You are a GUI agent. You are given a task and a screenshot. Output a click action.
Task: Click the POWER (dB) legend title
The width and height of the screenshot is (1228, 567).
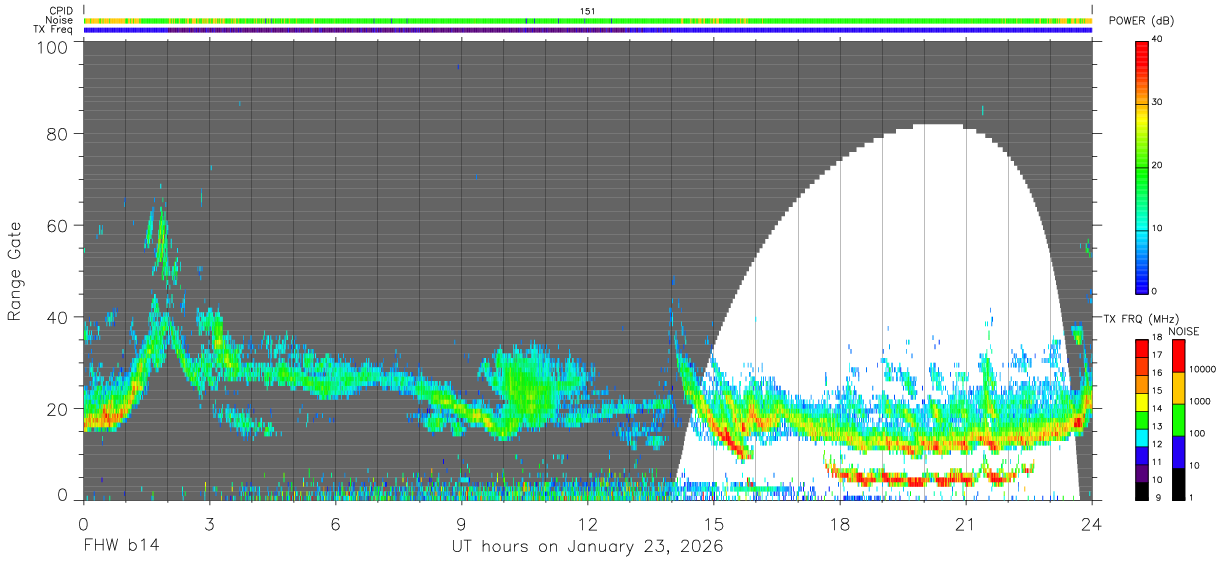pyautogui.click(x=1142, y=21)
